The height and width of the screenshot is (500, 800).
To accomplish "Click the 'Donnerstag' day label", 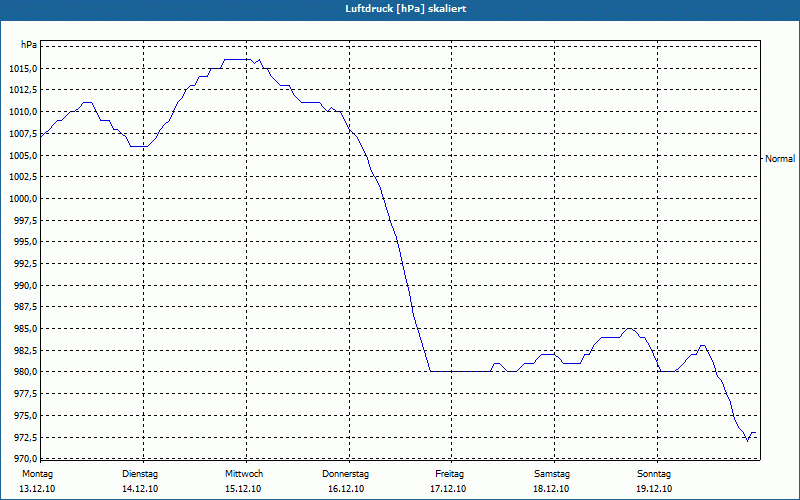I will pos(345,474).
